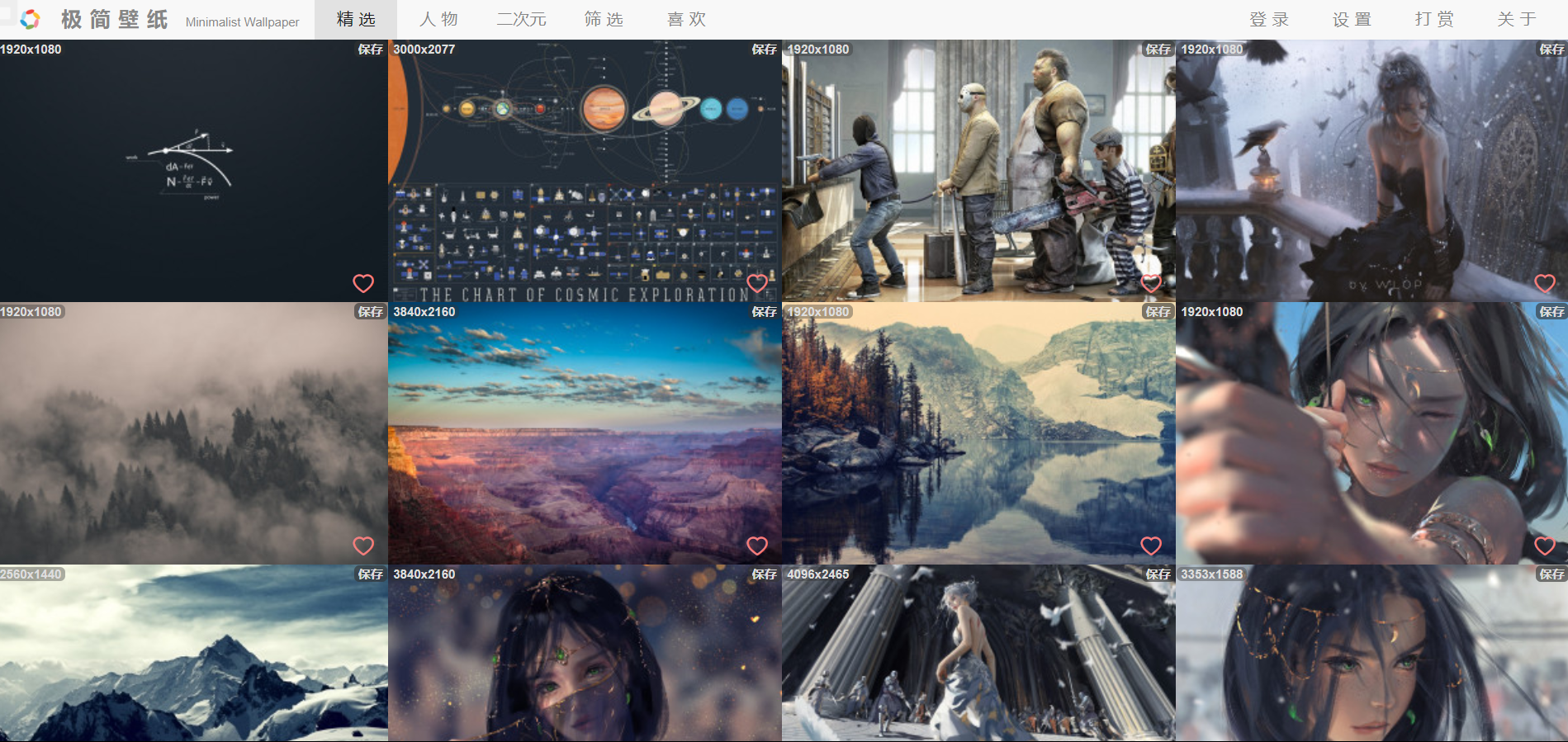Go to the 喜欢 favorites tab

[x=686, y=19]
